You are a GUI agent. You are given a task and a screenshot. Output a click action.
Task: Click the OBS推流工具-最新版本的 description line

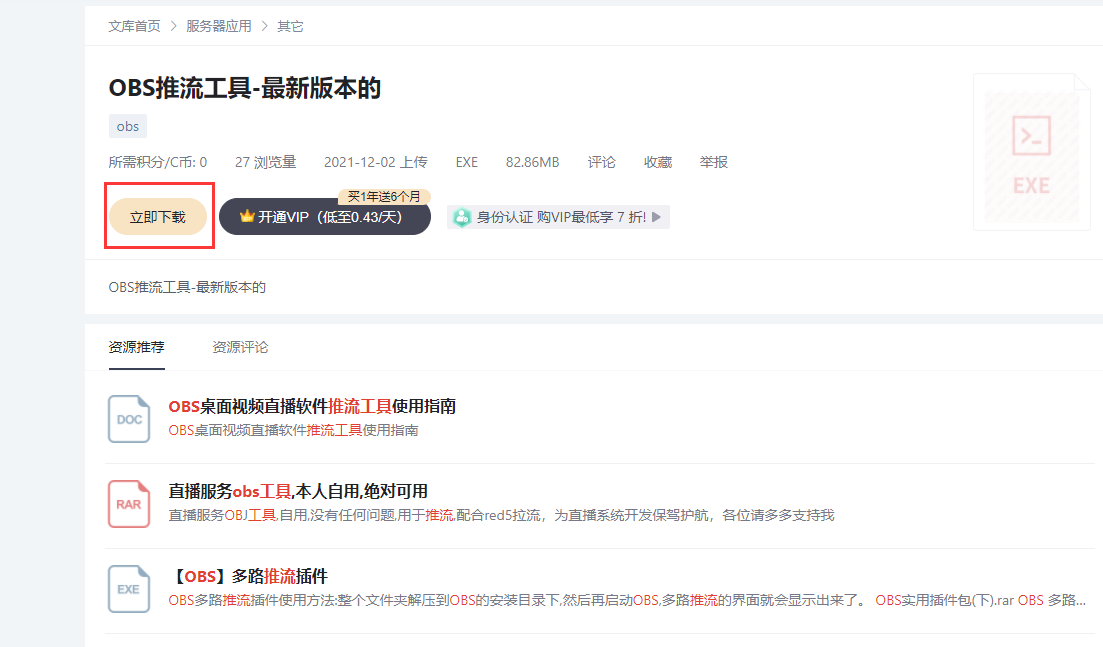187,287
